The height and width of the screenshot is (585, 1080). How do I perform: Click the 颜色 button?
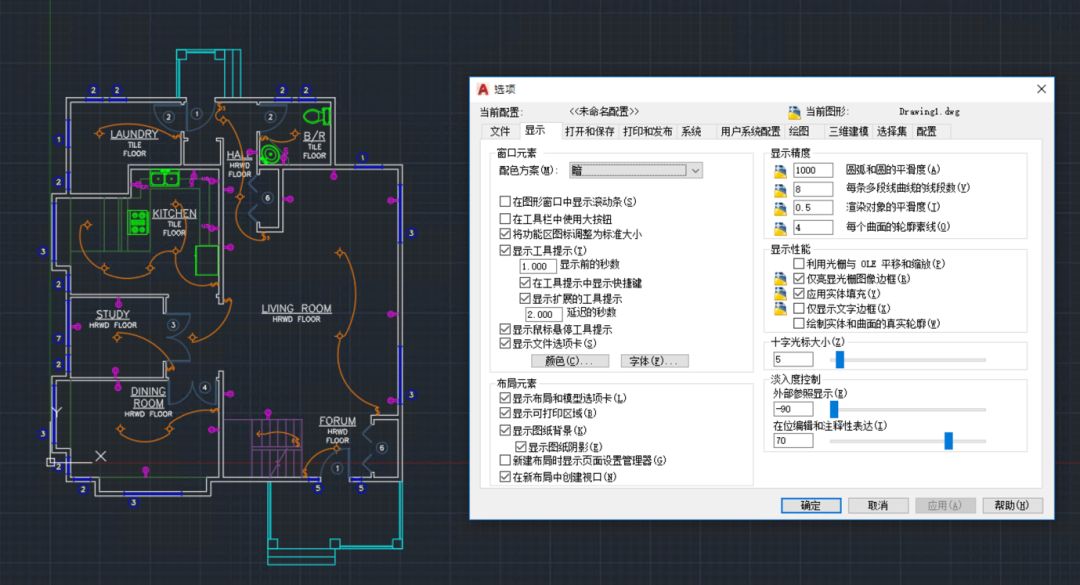pyautogui.click(x=570, y=361)
